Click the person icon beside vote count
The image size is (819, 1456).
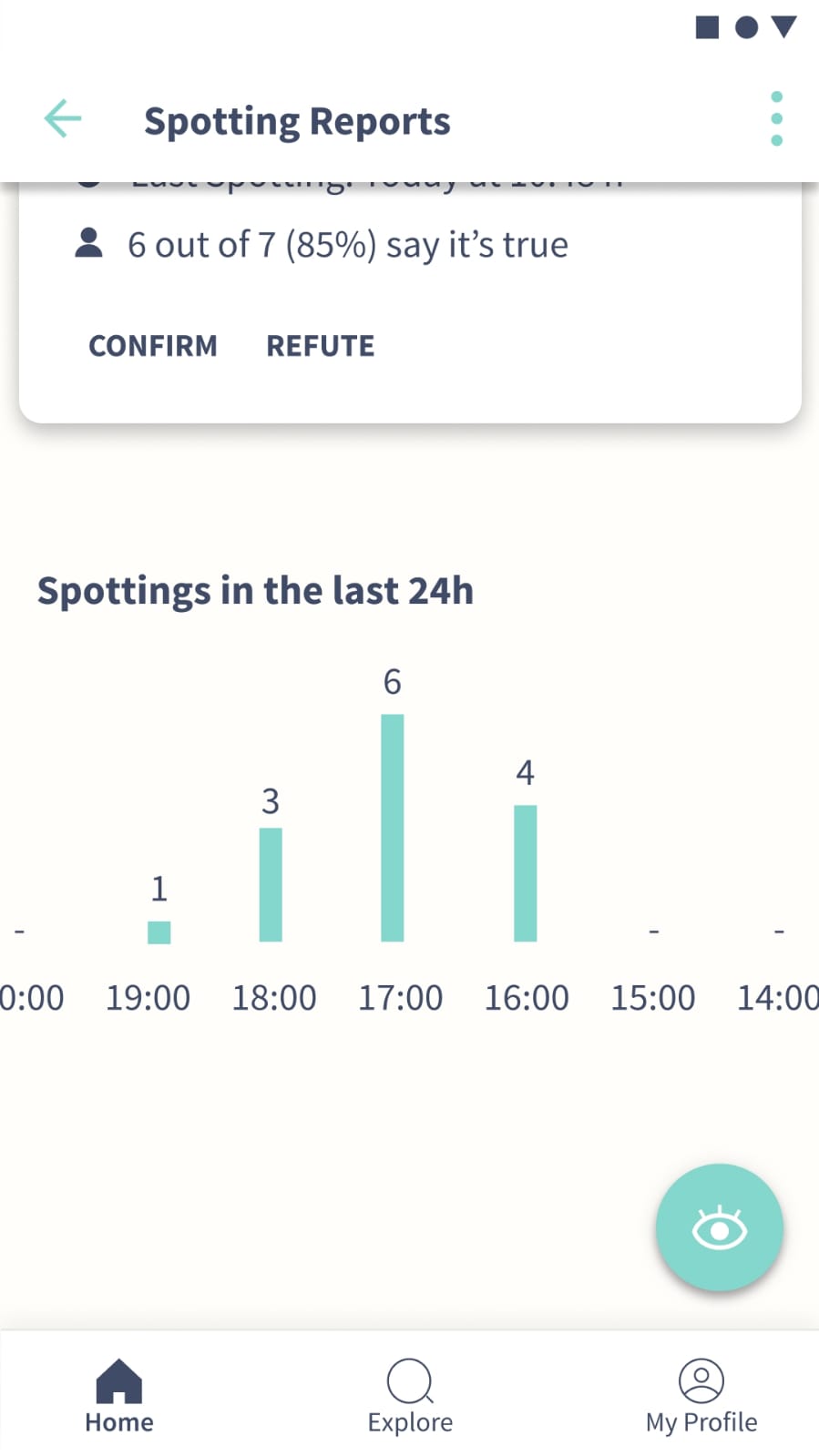pyautogui.click(x=88, y=243)
